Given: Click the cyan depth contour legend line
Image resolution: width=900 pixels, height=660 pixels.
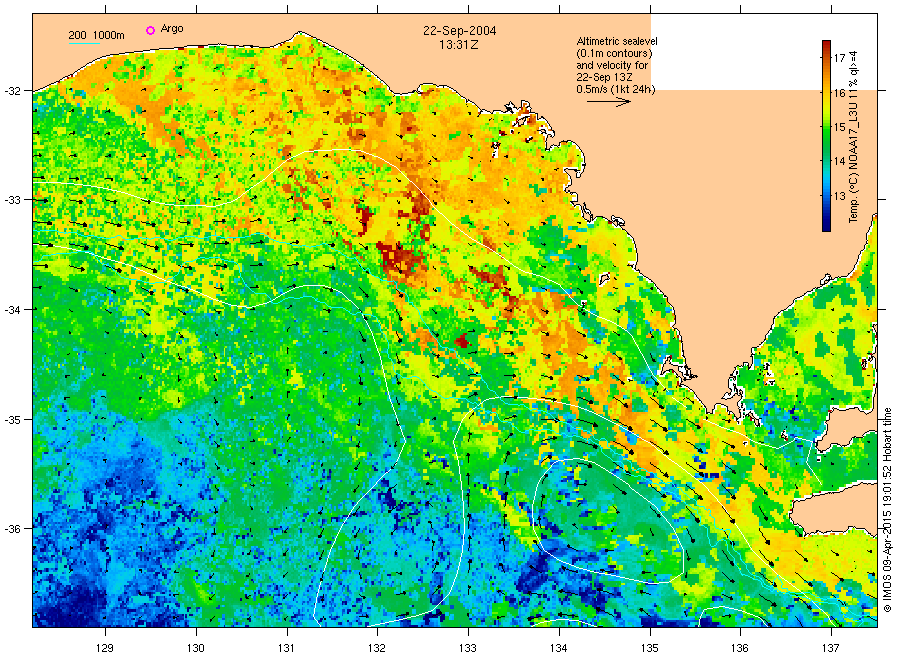Looking at the screenshot, I should pos(84,43).
